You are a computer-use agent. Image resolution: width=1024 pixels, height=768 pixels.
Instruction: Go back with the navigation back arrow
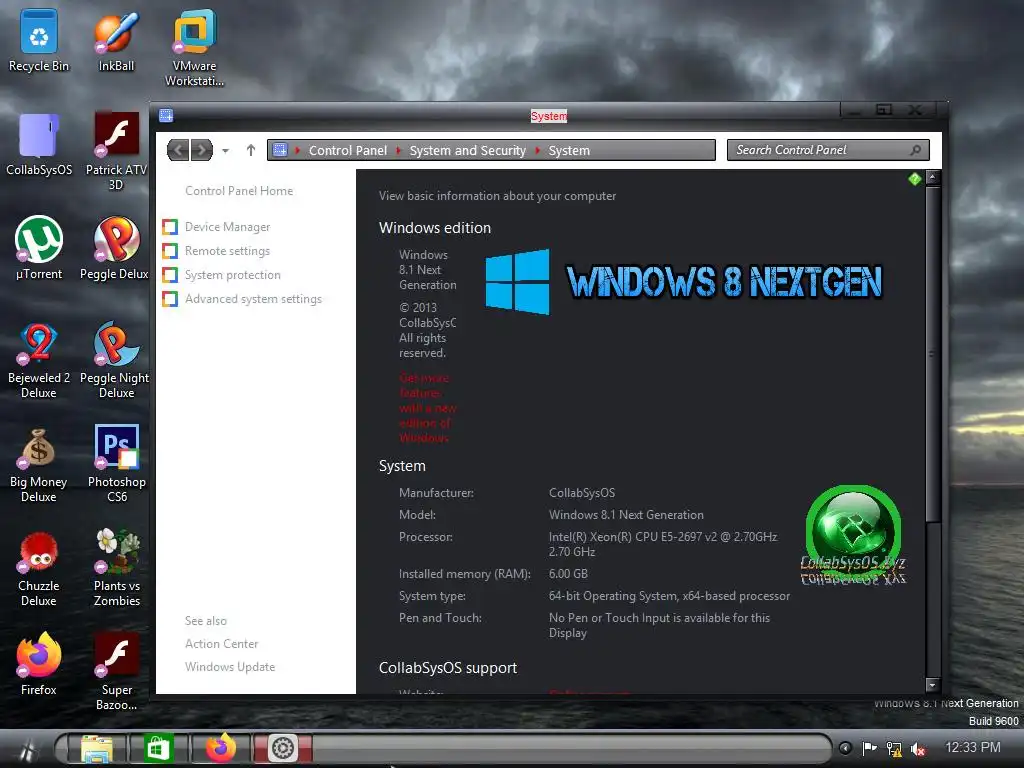178,150
